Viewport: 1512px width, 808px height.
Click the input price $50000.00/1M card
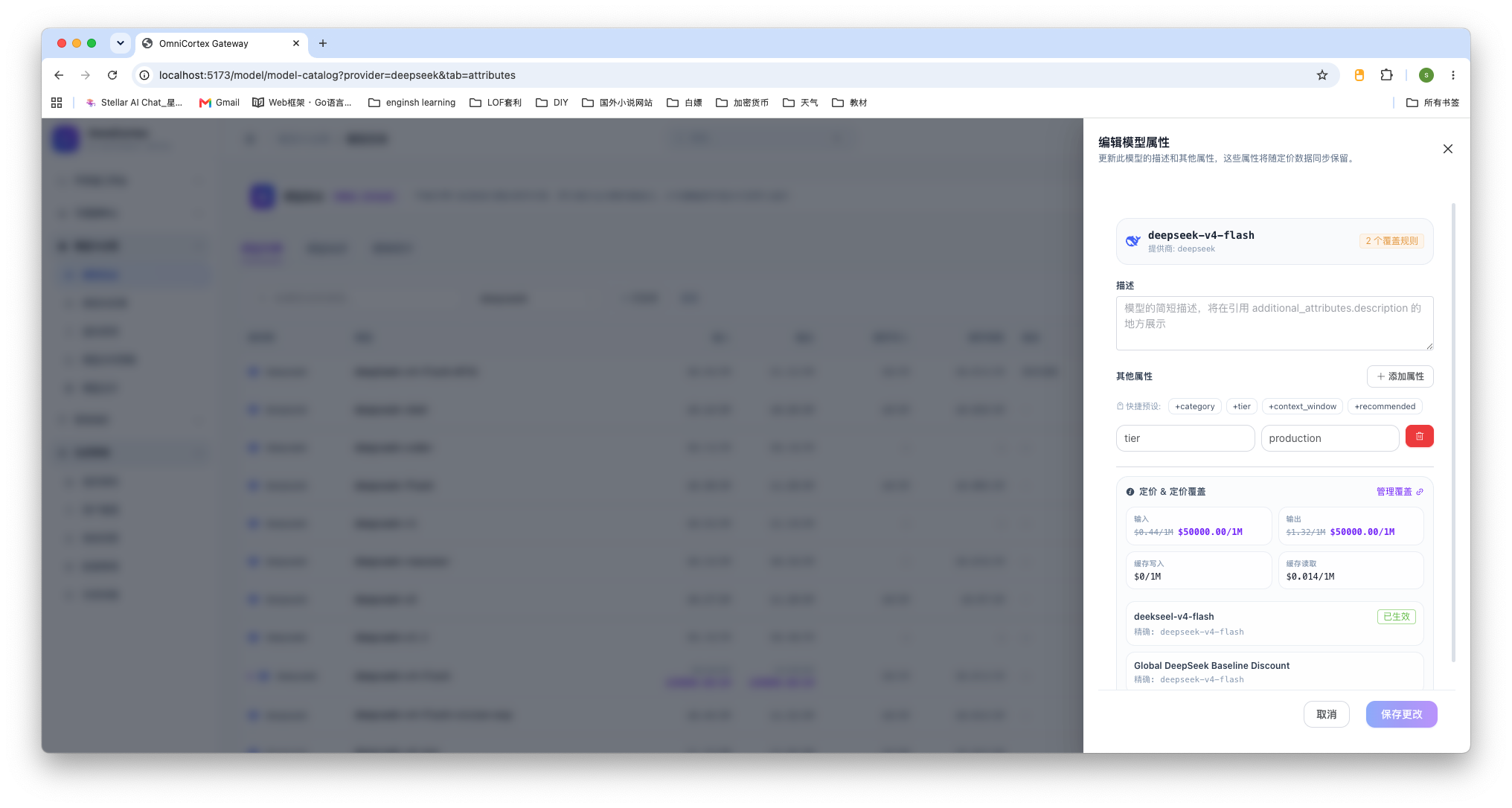(x=1198, y=525)
